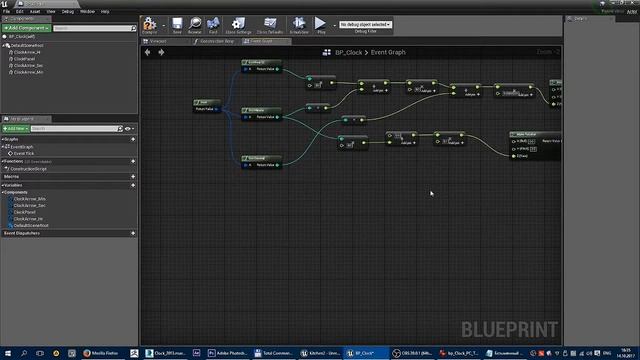The width and height of the screenshot is (640, 360).
Task: Click the taskbar search magnifier icon
Action: [24, 353]
